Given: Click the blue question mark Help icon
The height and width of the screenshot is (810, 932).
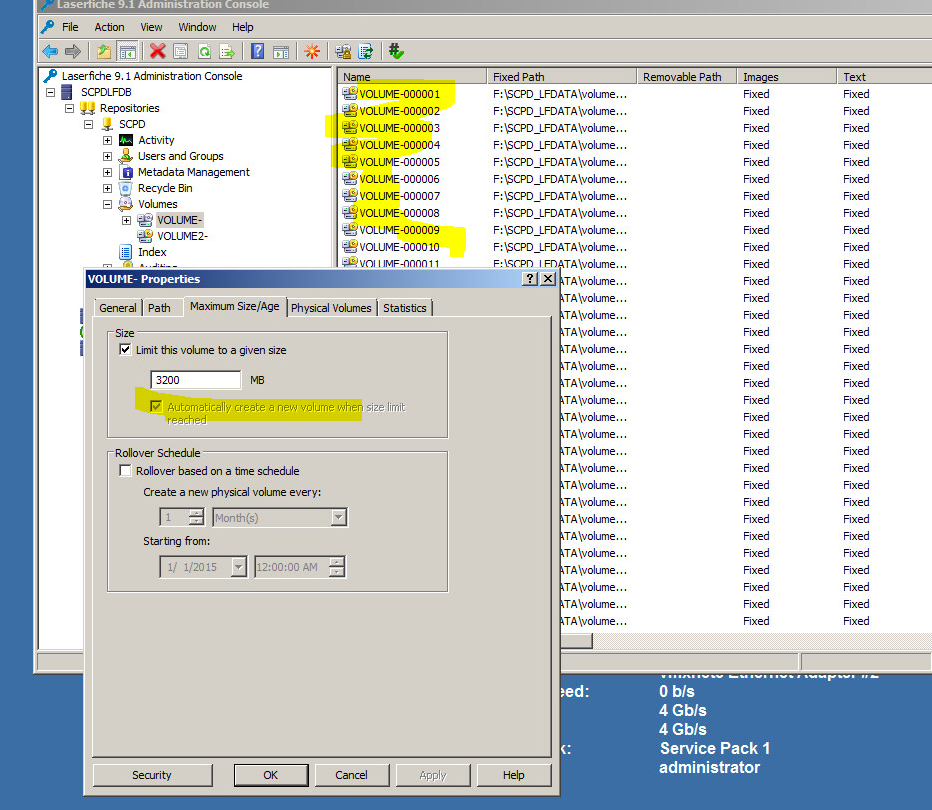Looking at the screenshot, I should [257, 51].
